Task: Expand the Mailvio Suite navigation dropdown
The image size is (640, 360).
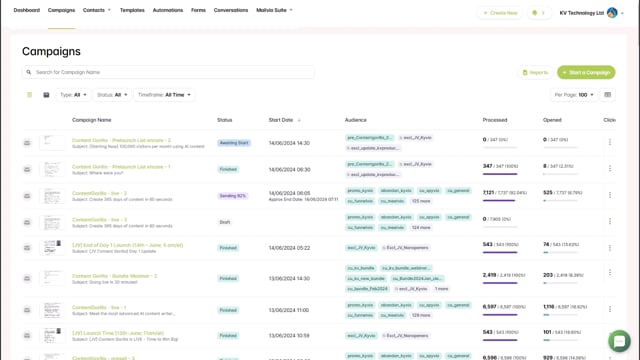Action: tap(274, 10)
